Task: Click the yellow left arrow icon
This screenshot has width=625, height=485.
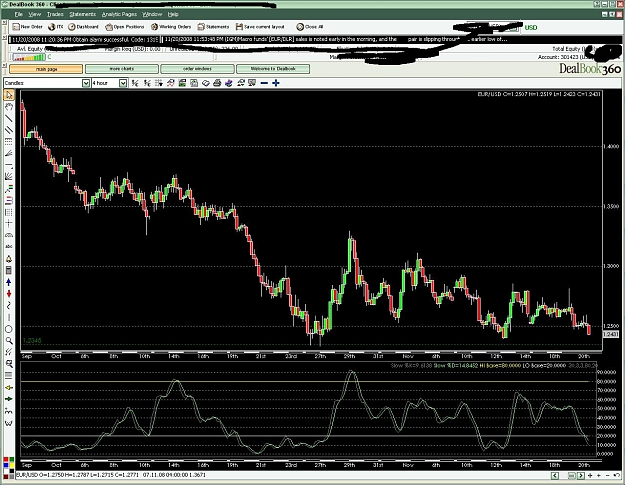Action: pyautogui.click(x=9, y=387)
